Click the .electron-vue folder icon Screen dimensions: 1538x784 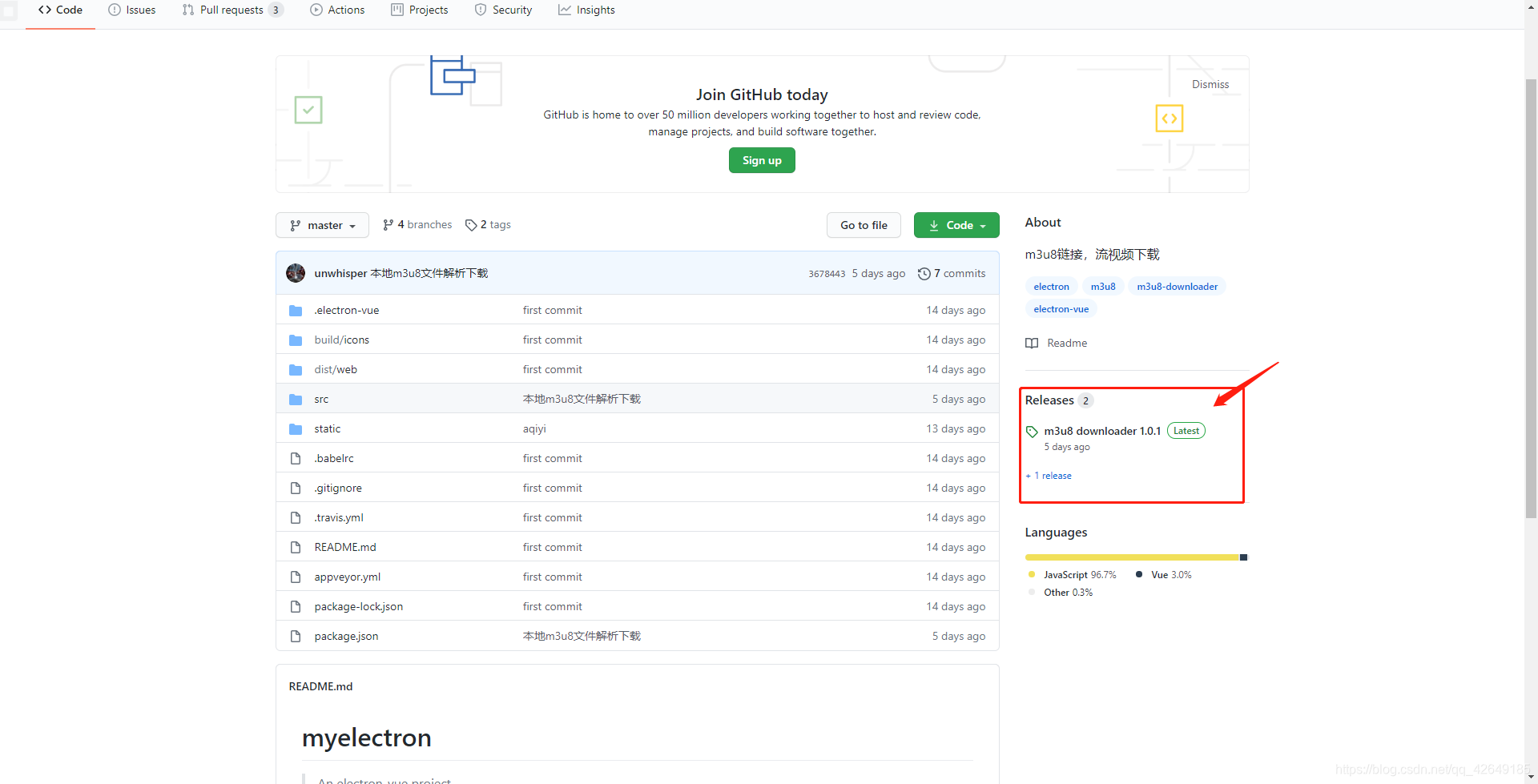click(296, 310)
